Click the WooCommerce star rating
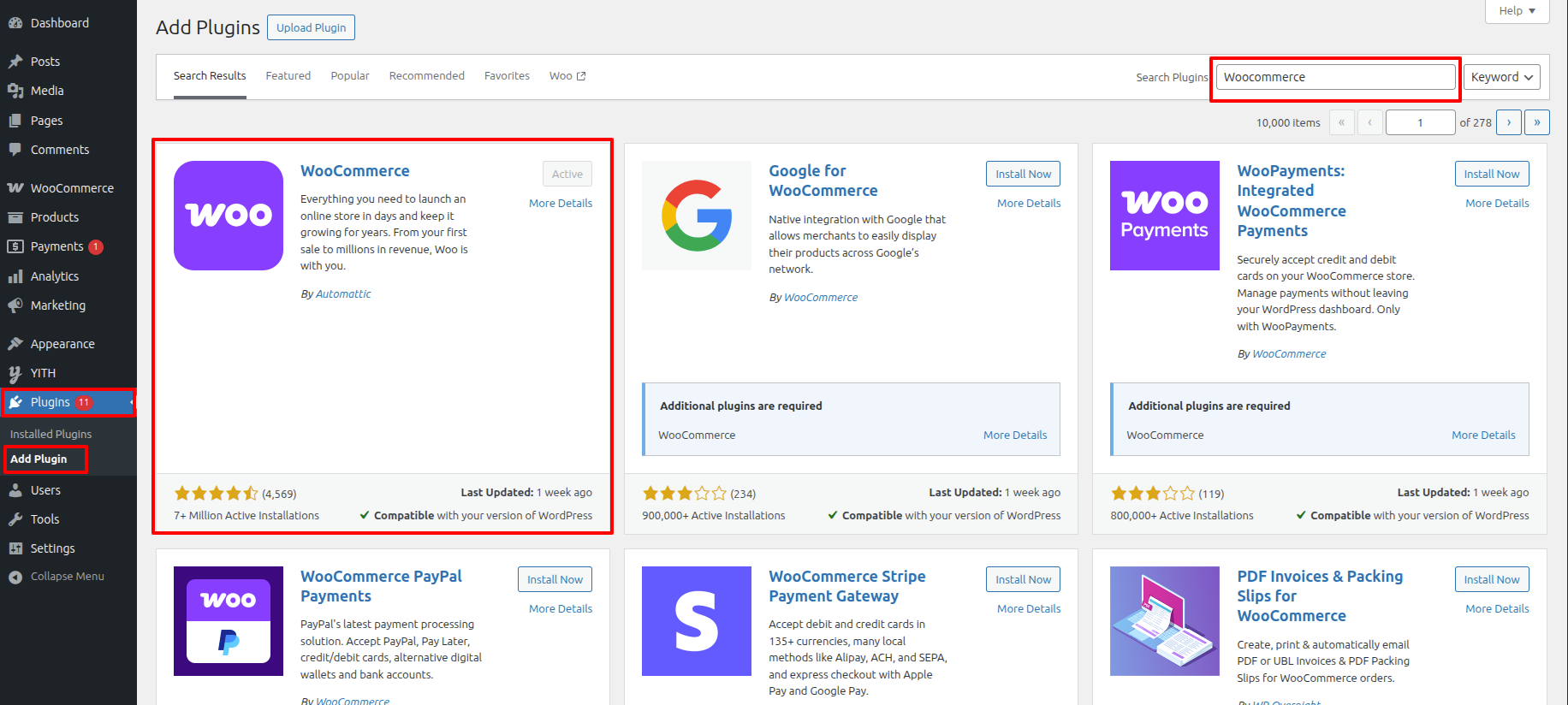The height and width of the screenshot is (705, 1568). pyautogui.click(x=216, y=494)
